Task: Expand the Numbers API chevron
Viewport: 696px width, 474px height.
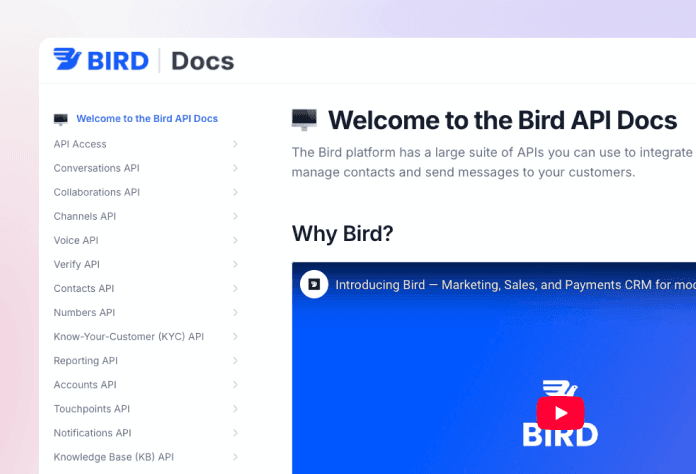Action: [x=235, y=312]
